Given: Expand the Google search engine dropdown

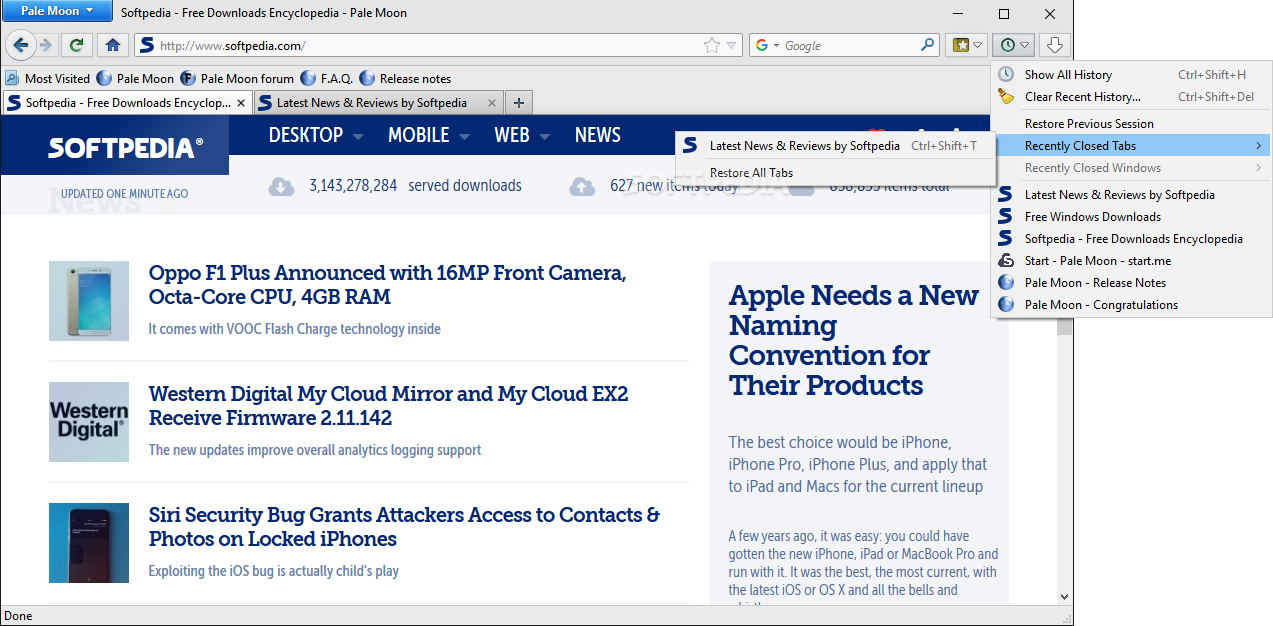Looking at the screenshot, I should (x=766, y=45).
